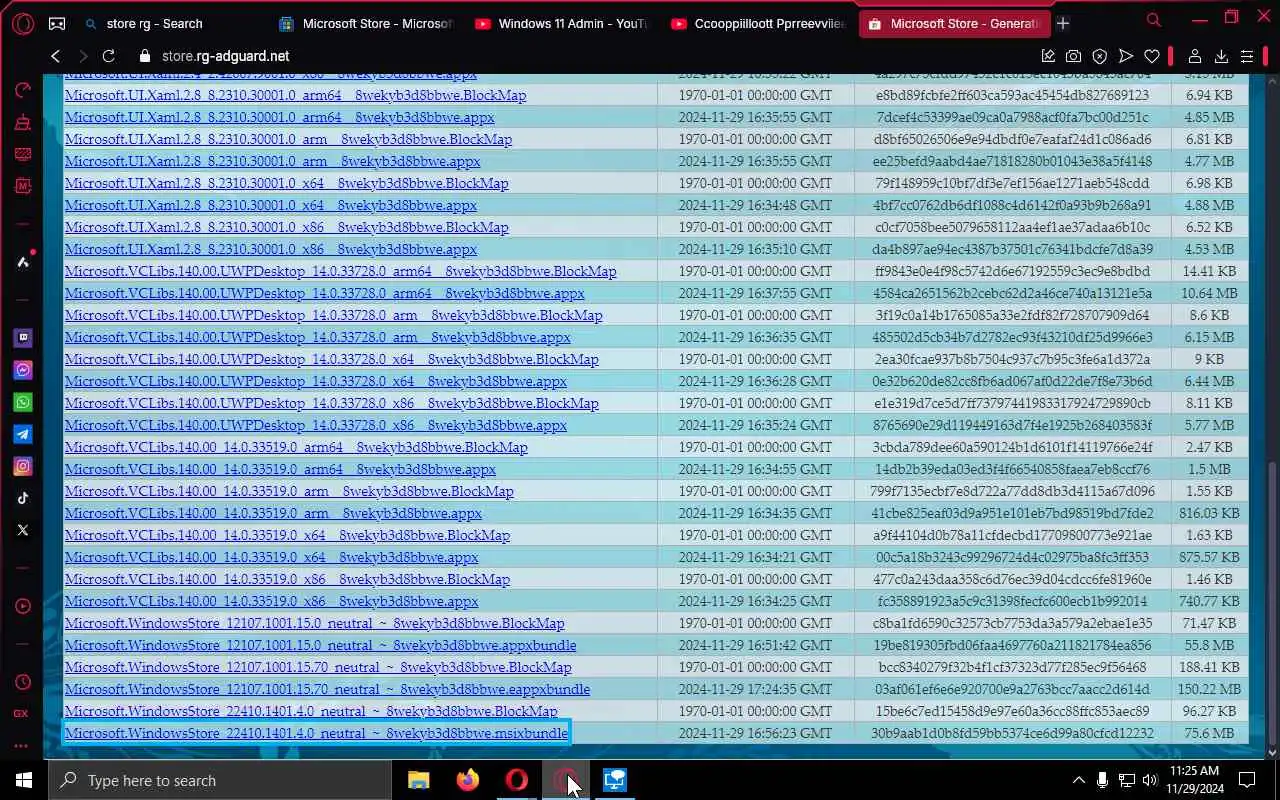Open GX Corner in the sidebar
Screen dimensions: 1280x800
tap(22, 714)
